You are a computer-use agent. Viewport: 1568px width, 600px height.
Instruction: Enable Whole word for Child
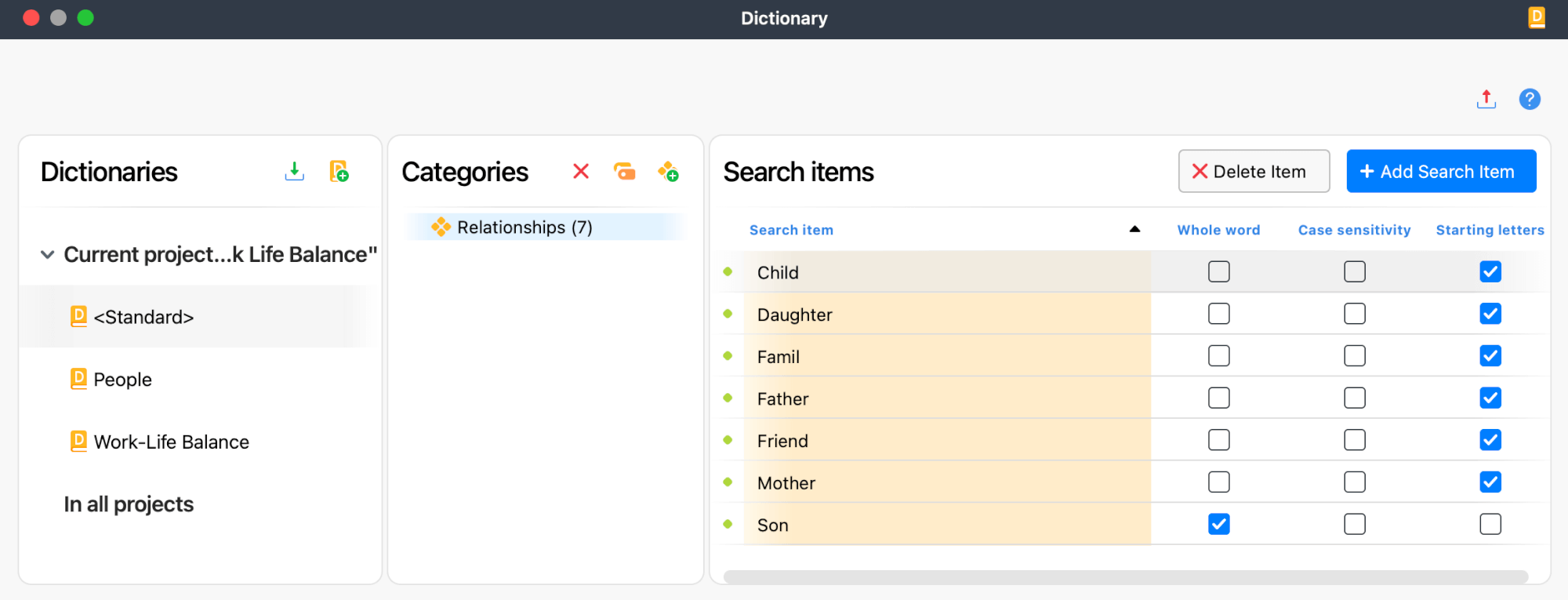pyautogui.click(x=1219, y=271)
